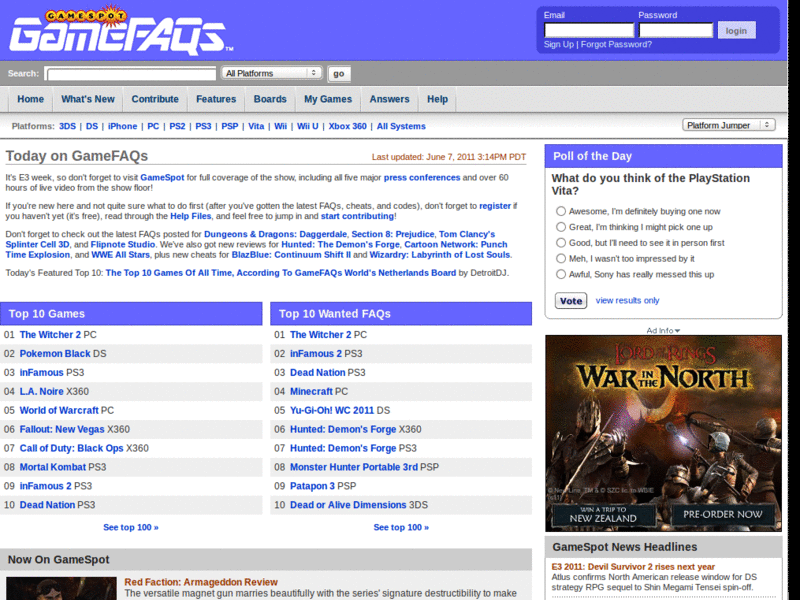Click the Forgot Password? link

point(616,44)
